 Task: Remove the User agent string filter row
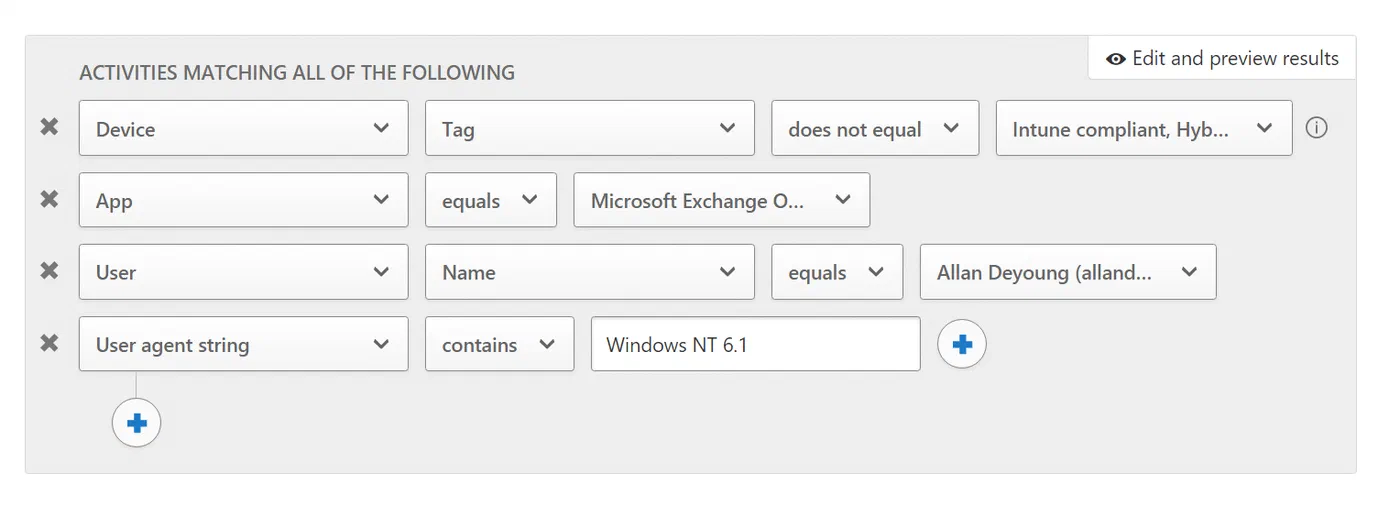[x=49, y=343]
